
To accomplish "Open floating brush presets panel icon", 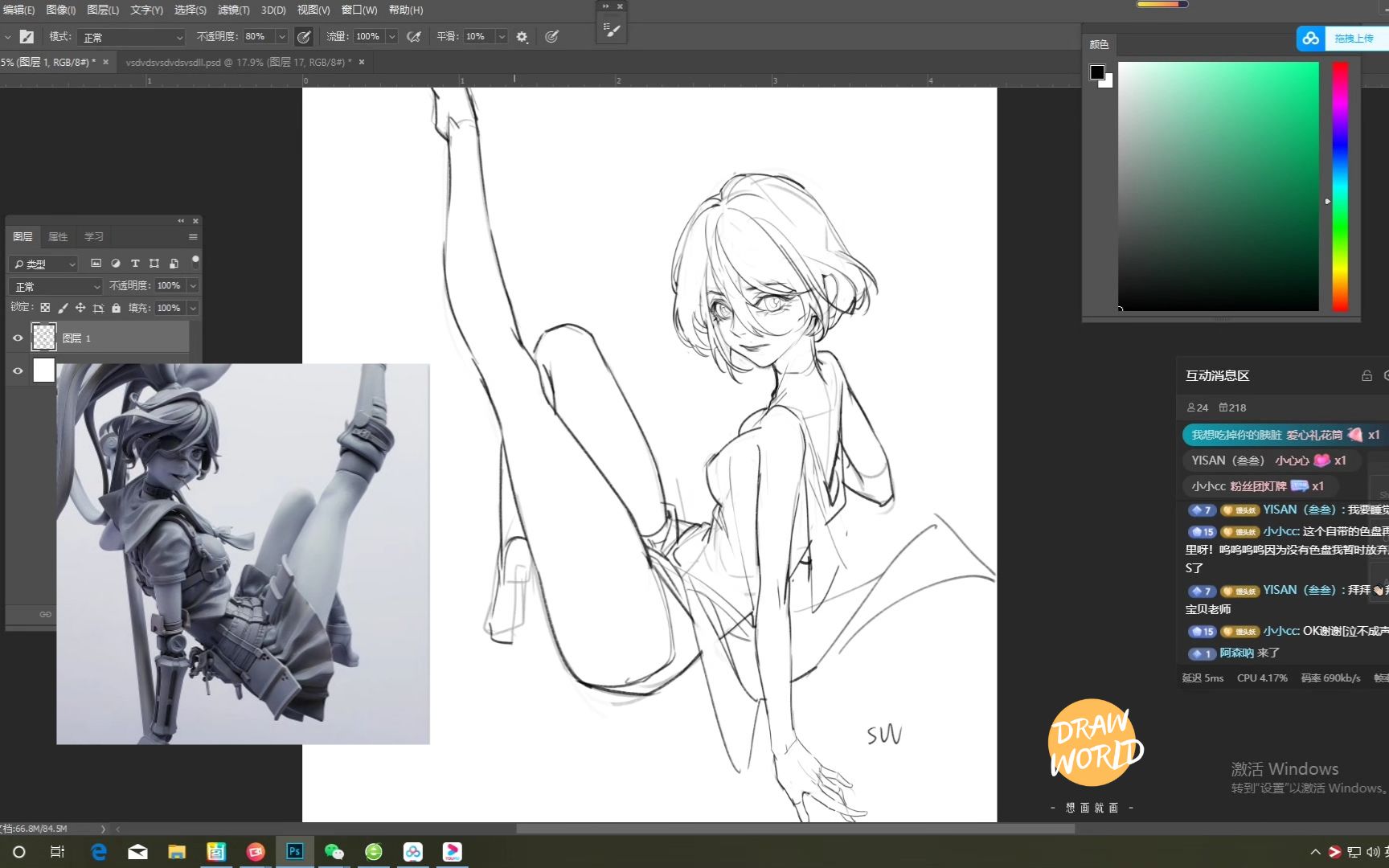I will [612, 30].
